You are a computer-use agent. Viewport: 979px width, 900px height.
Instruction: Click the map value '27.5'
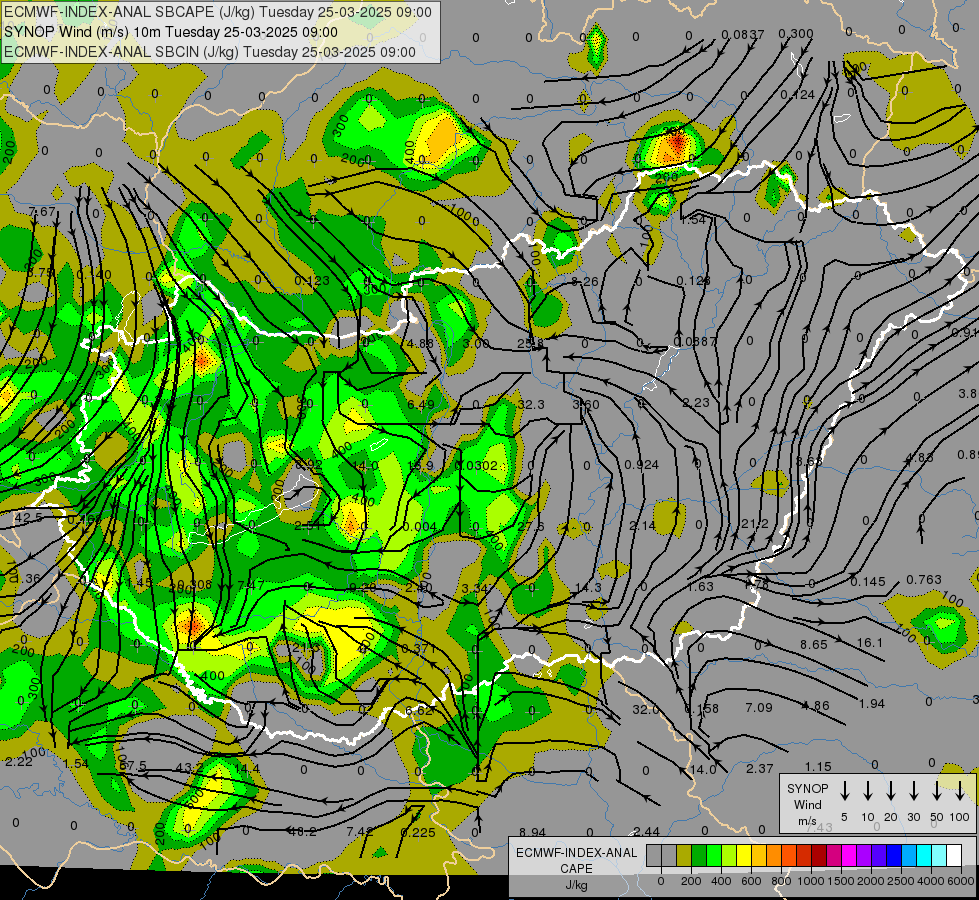[x=531, y=527]
